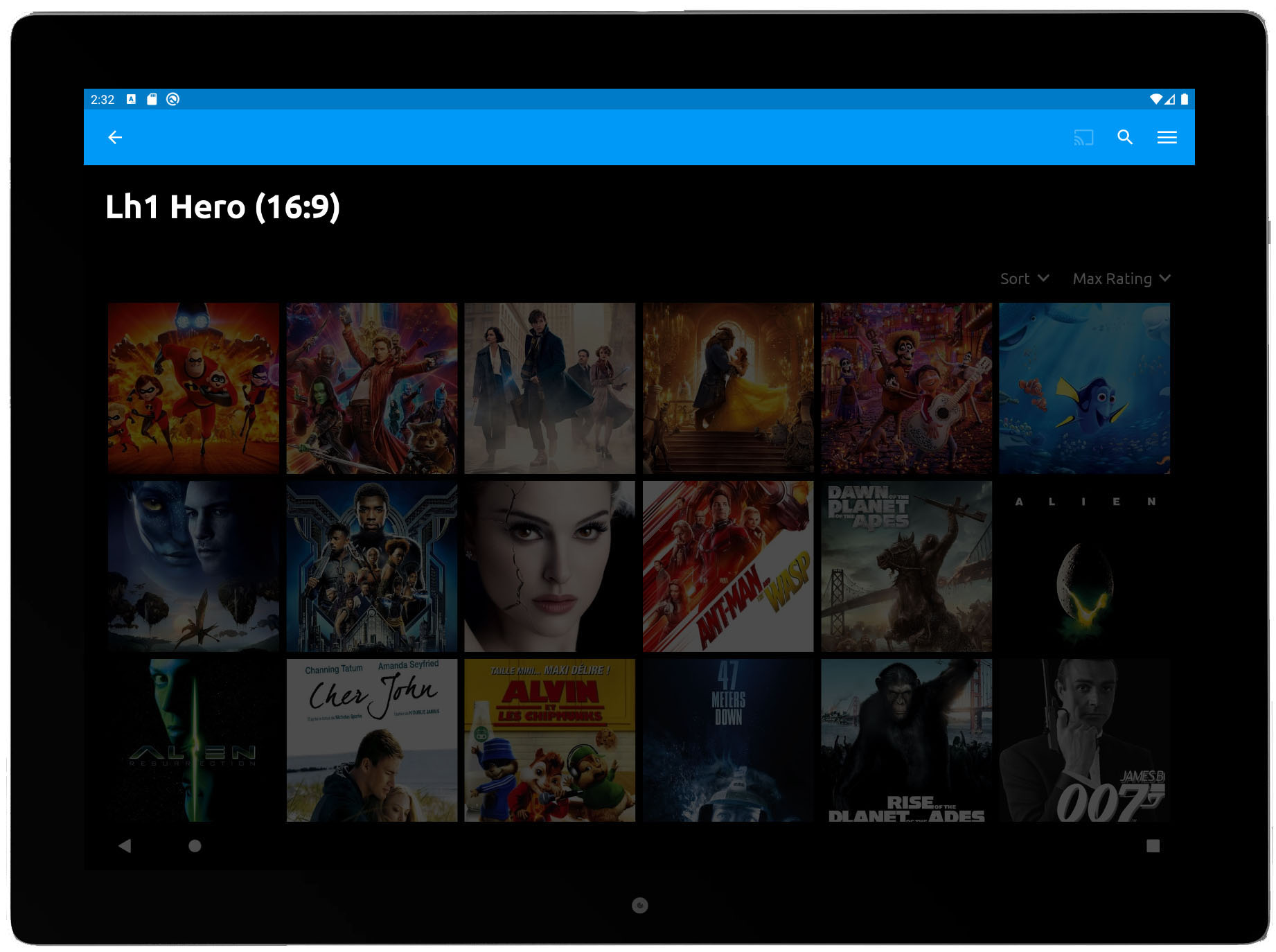This screenshot has height=952, width=1276.
Task: Tap Android recent apps square
Action: (x=1153, y=845)
